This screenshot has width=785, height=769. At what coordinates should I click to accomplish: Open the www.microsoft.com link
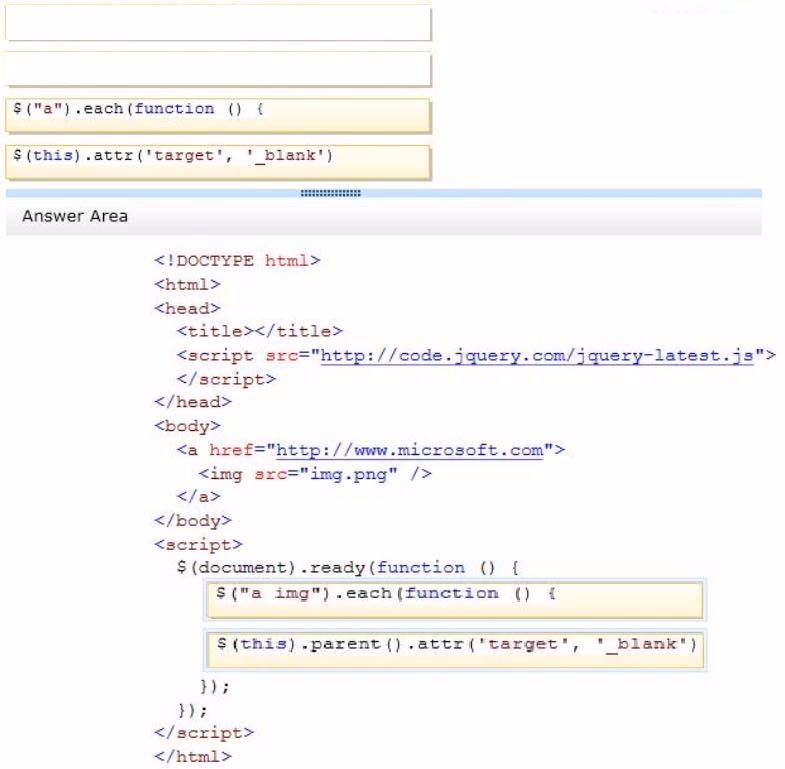[x=410, y=451]
